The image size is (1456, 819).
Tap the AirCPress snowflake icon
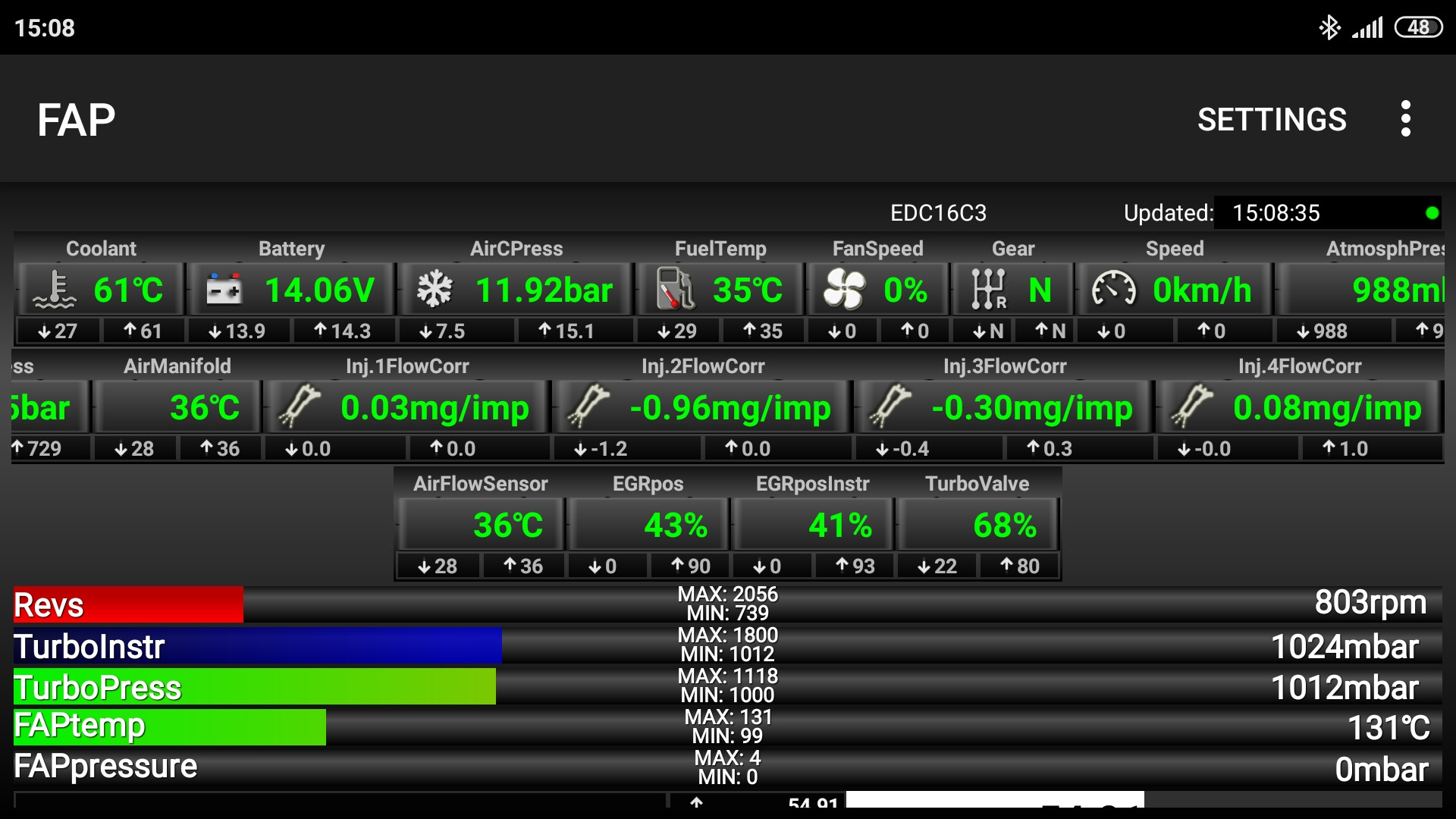tap(435, 290)
